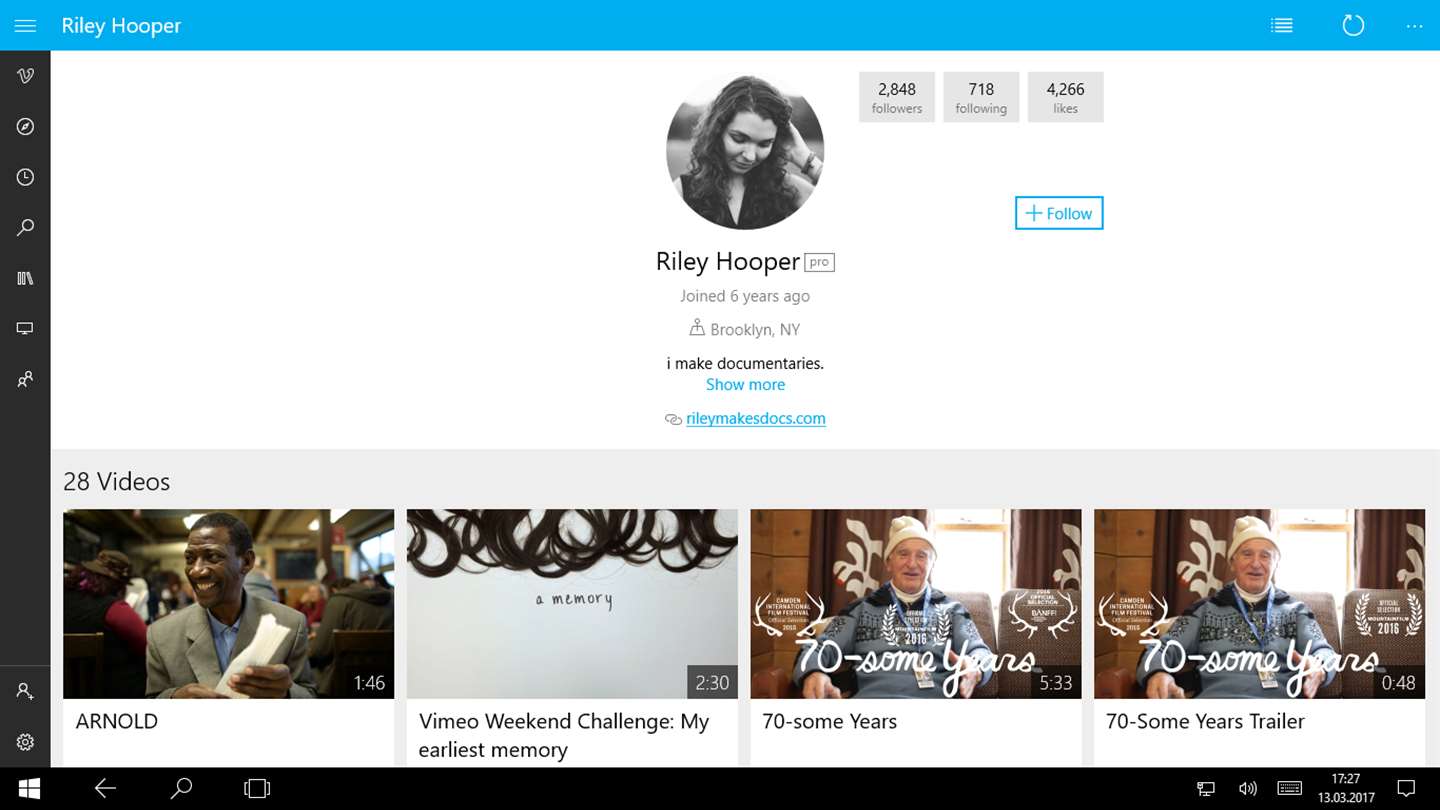
Task: Open rileymakesdocs.com link
Action: pyautogui.click(x=756, y=419)
